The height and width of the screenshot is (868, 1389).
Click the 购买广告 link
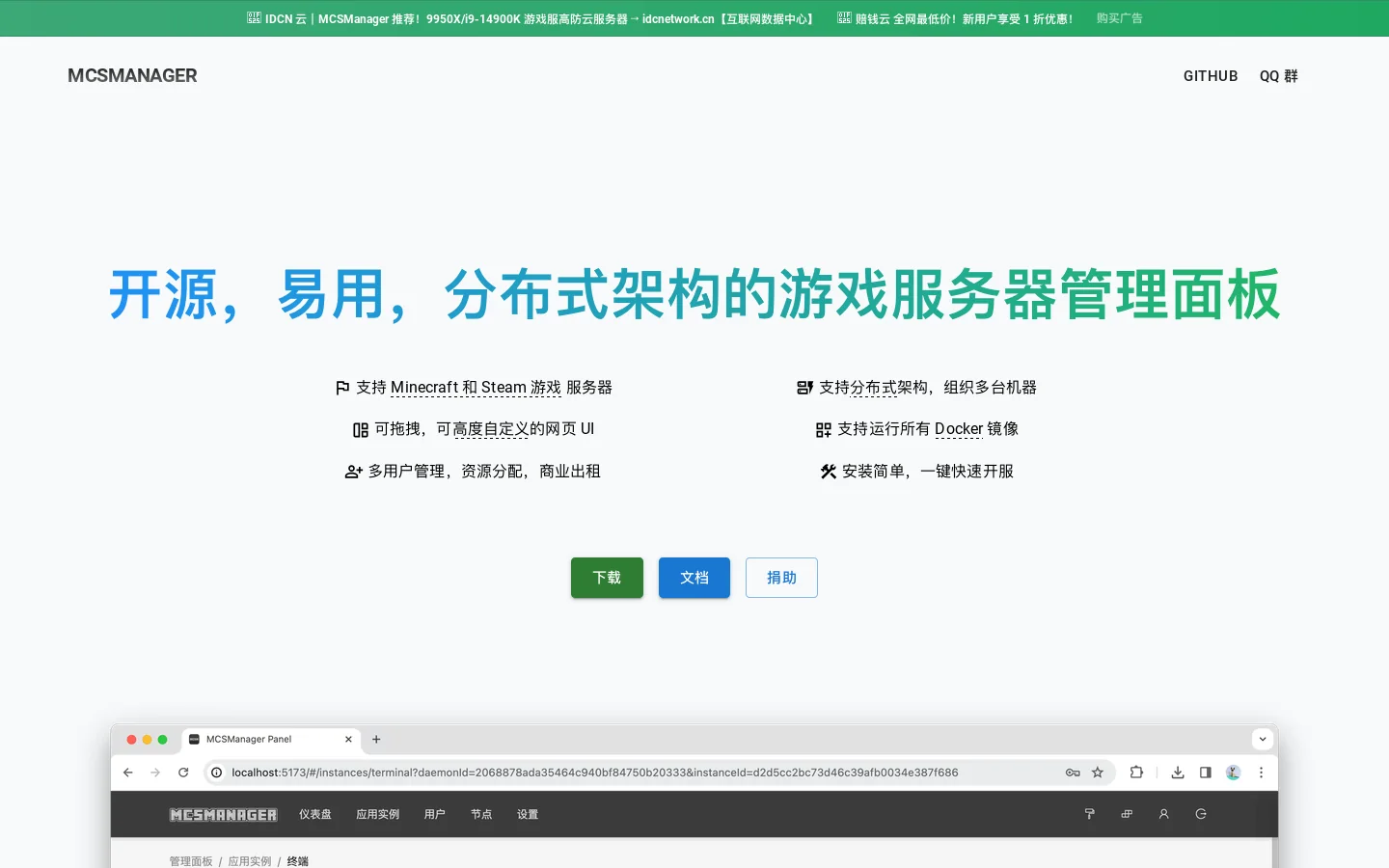click(1119, 18)
